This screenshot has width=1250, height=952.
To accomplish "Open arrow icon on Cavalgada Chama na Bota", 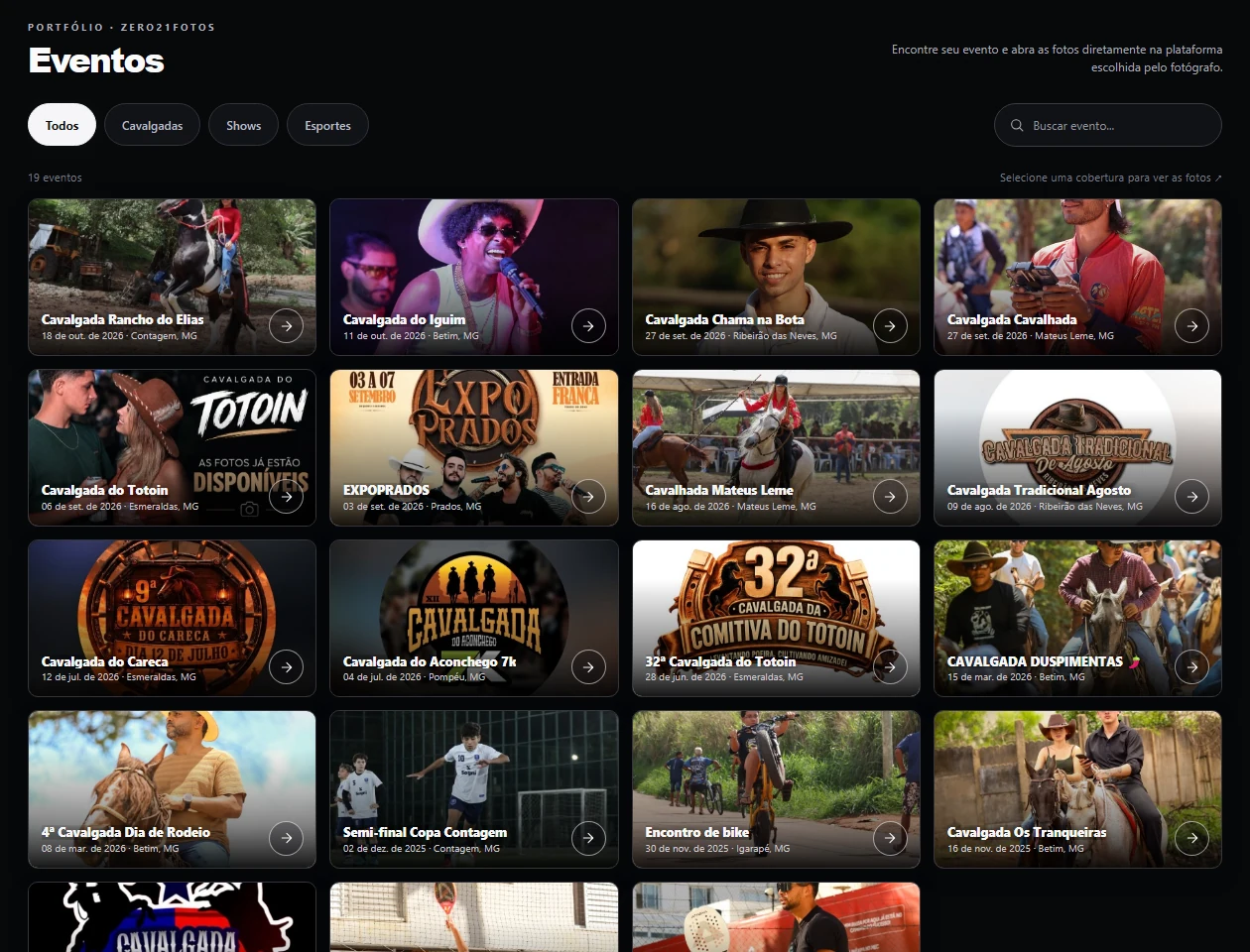I will coord(890,325).
